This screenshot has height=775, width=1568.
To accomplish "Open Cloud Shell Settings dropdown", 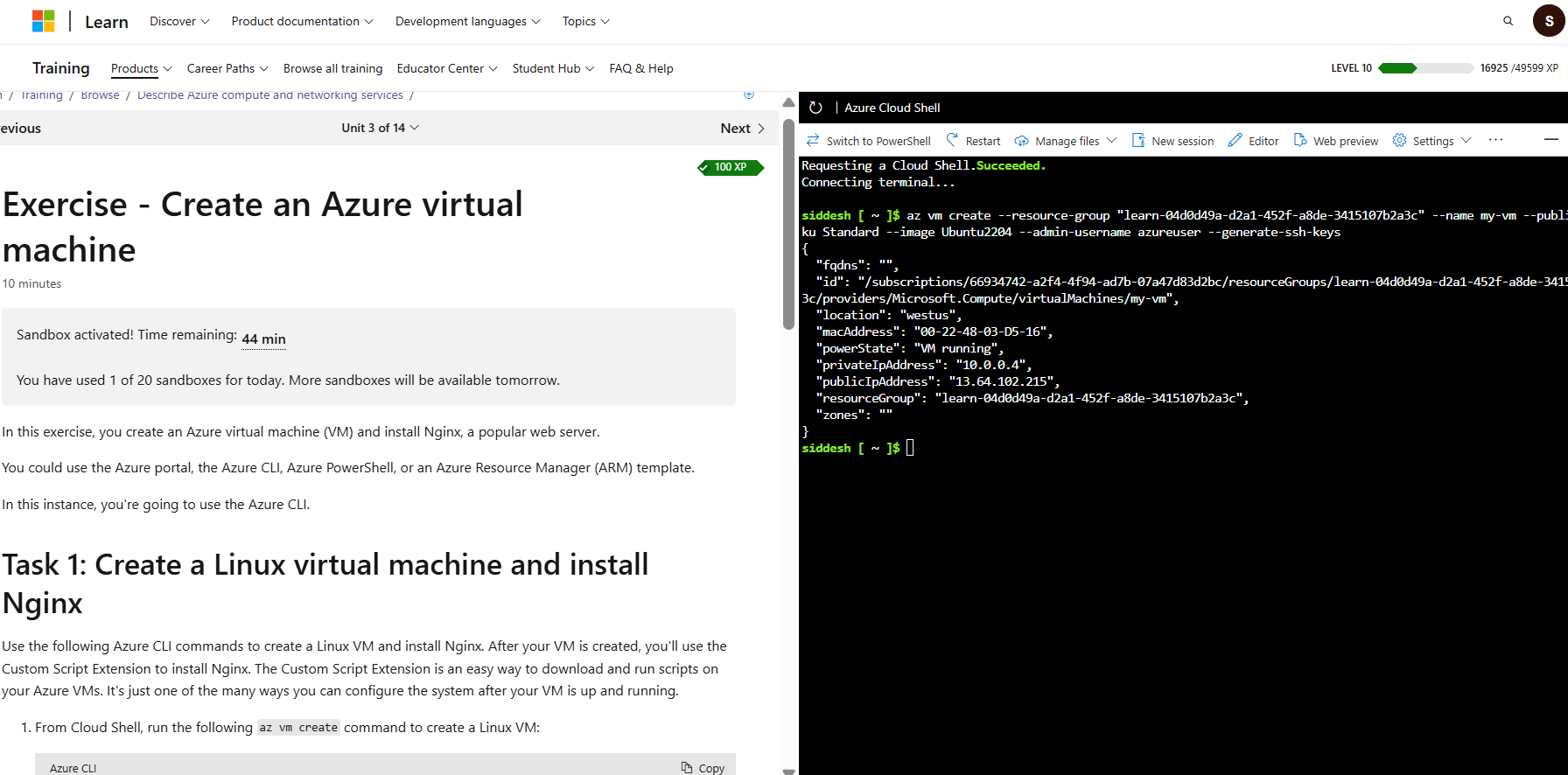I will point(1432,141).
